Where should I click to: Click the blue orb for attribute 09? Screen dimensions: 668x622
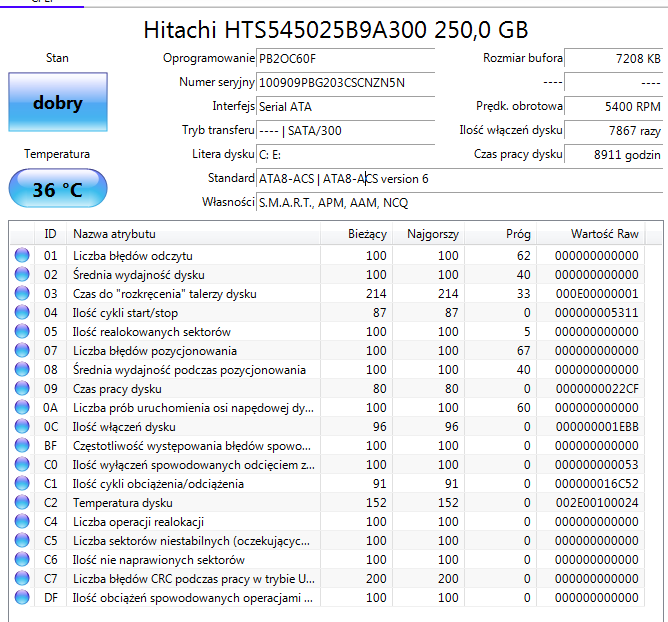(x=22, y=388)
